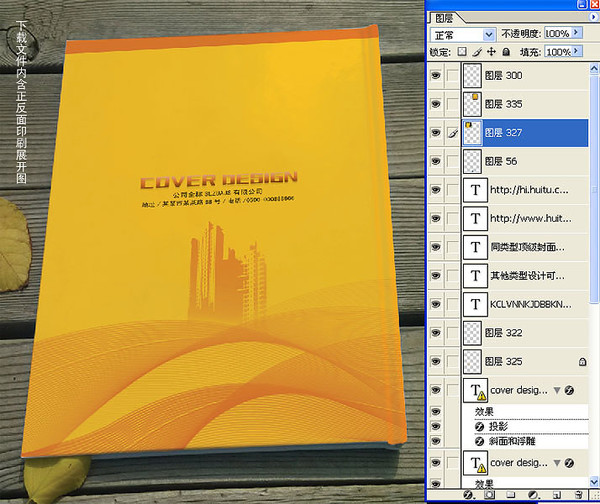Image resolution: width=600 pixels, height=504 pixels.
Task: Toggle lock image pixels brush icon
Action: pyautogui.click(x=476, y=52)
